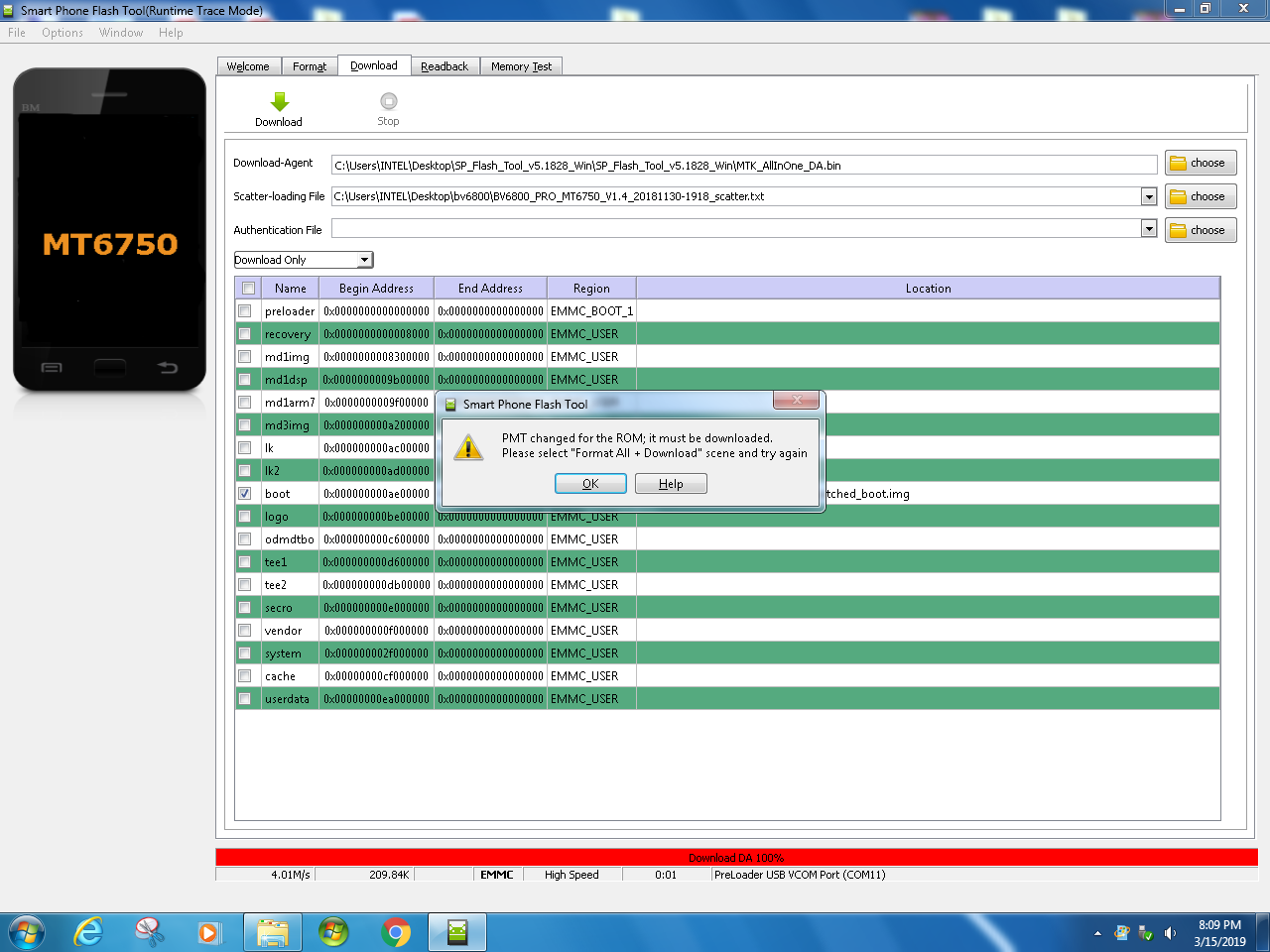
Task: Toggle the select-all checkbox in header
Action: (248, 289)
